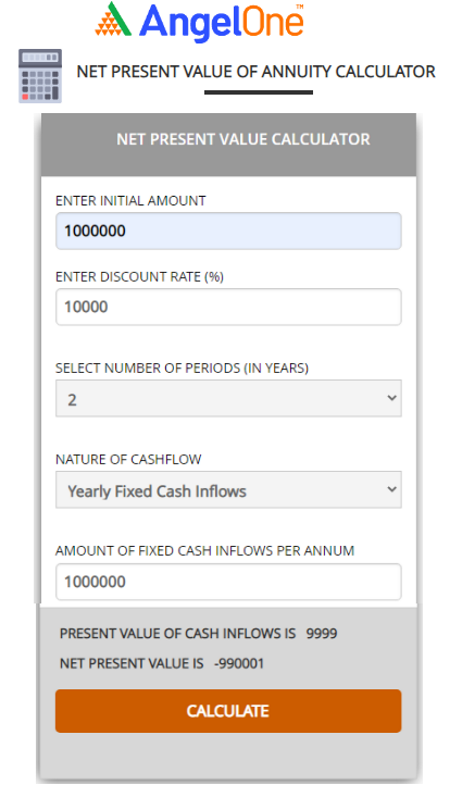The image size is (450, 810).
Task: Click the Amount of Fixed Cash Inflows label
Action: [205, 551]
